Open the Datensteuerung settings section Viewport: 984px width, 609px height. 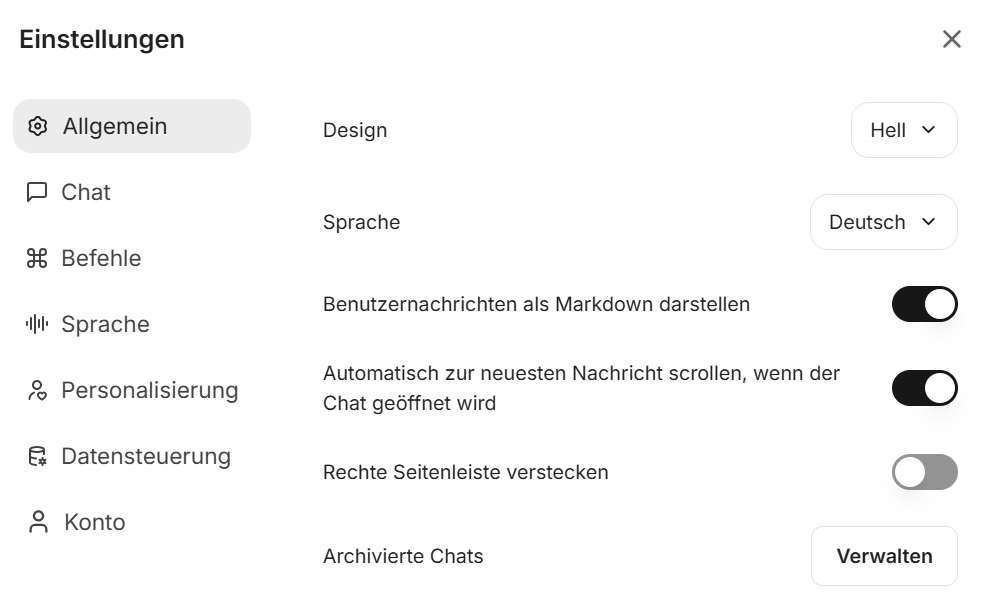pyautogui.click(x=145, y=456)
